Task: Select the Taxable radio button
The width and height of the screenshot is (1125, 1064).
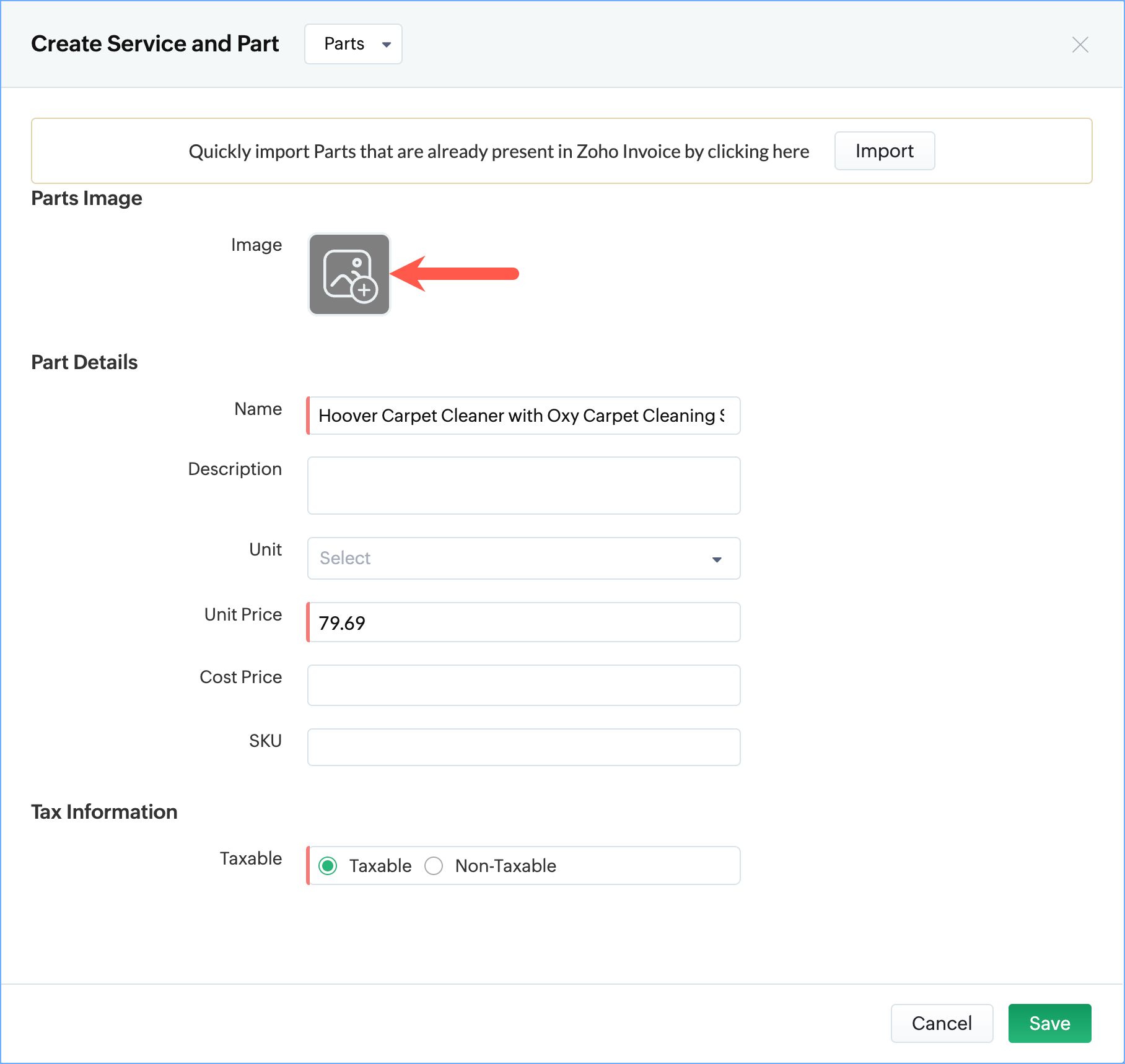Action: 328,865
